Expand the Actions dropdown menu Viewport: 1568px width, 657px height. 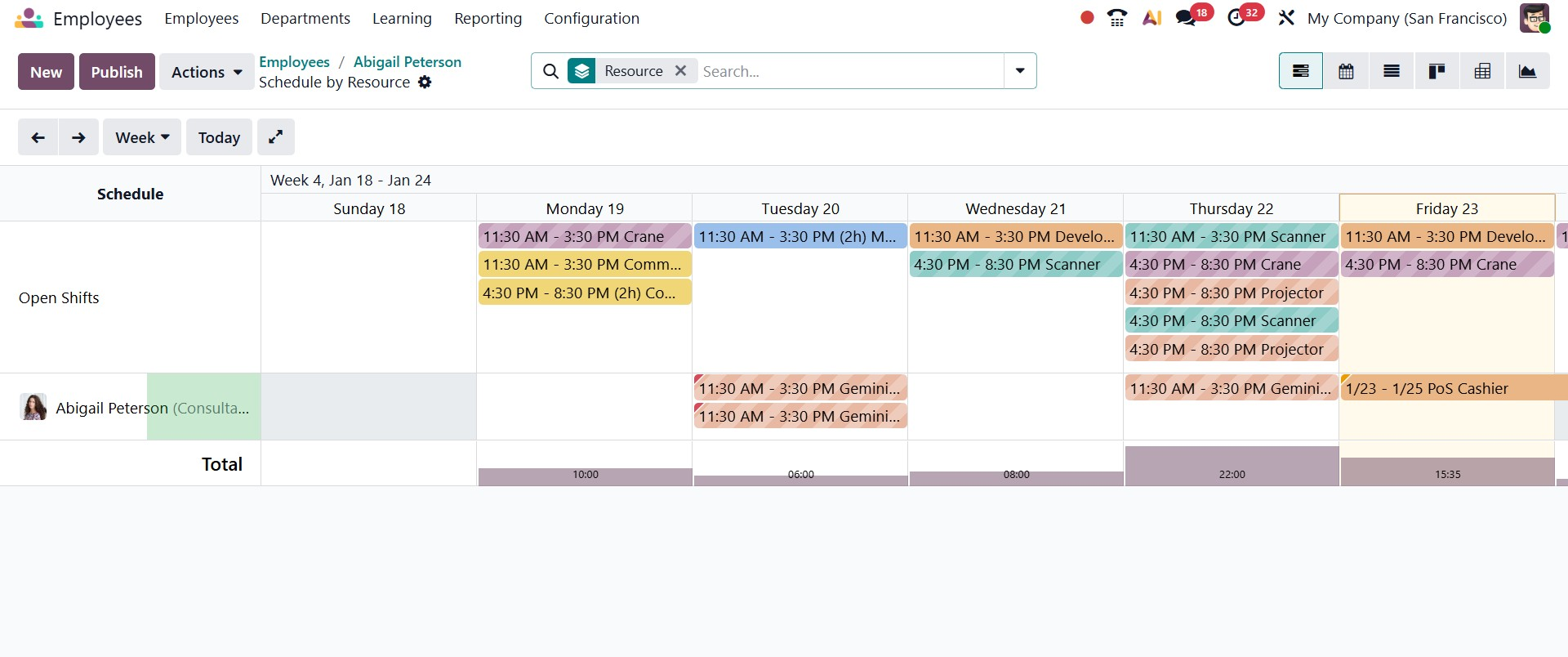(x=207, y=72)
